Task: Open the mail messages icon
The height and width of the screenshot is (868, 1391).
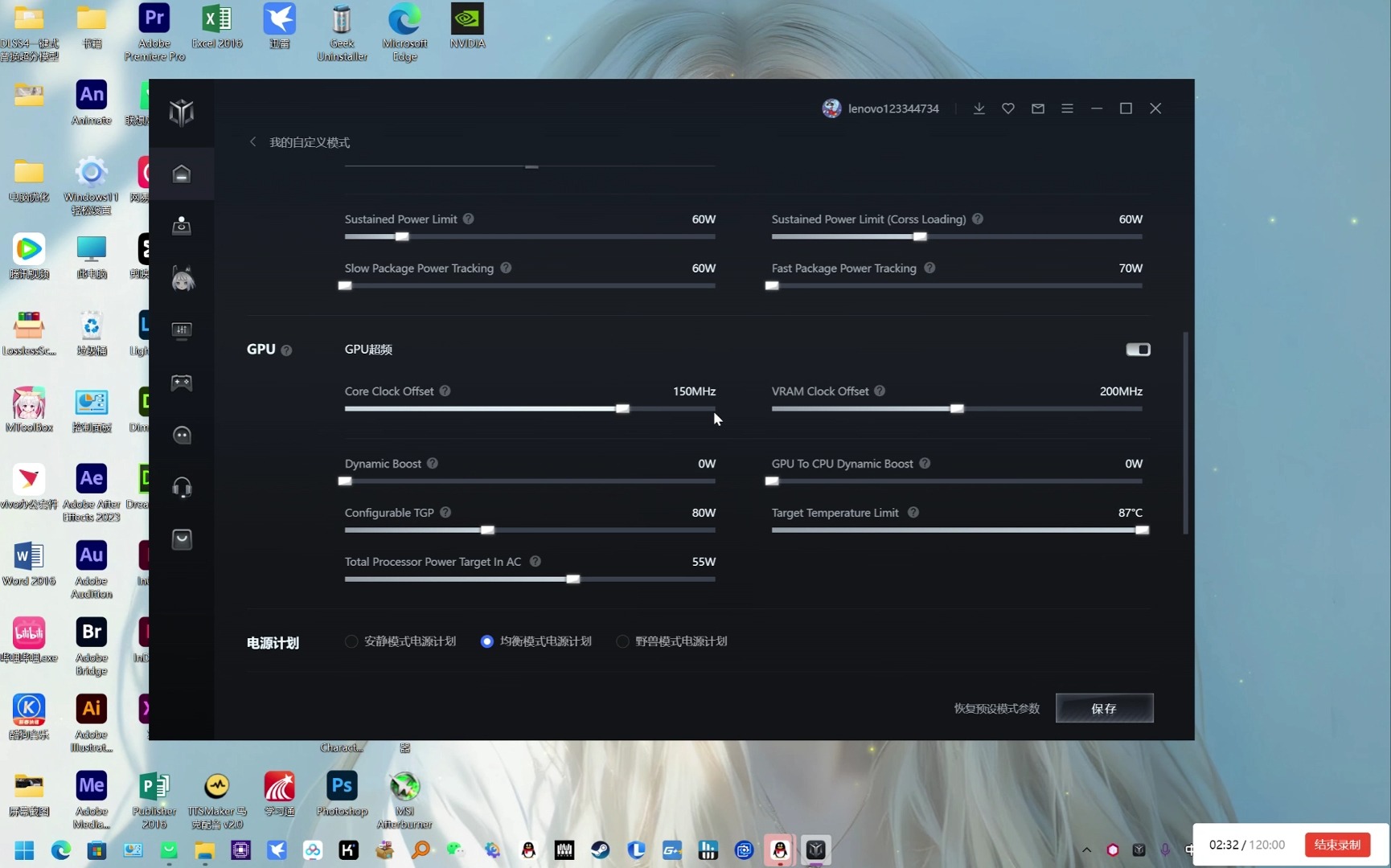Action: [x=1038, y=108]
